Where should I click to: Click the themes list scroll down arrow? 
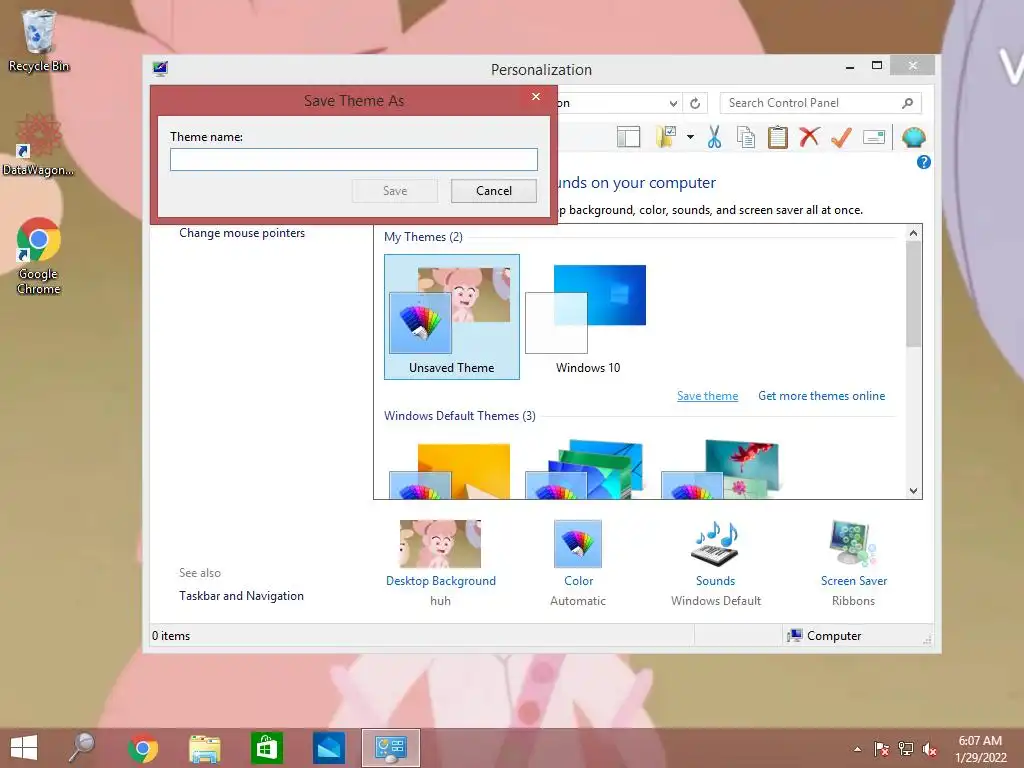click(913, 490)
